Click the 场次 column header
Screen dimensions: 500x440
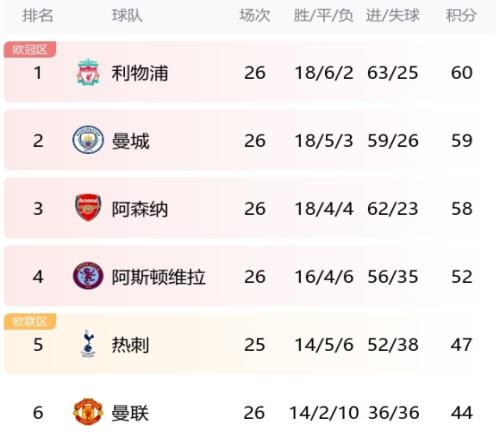(x=255, y=15)
